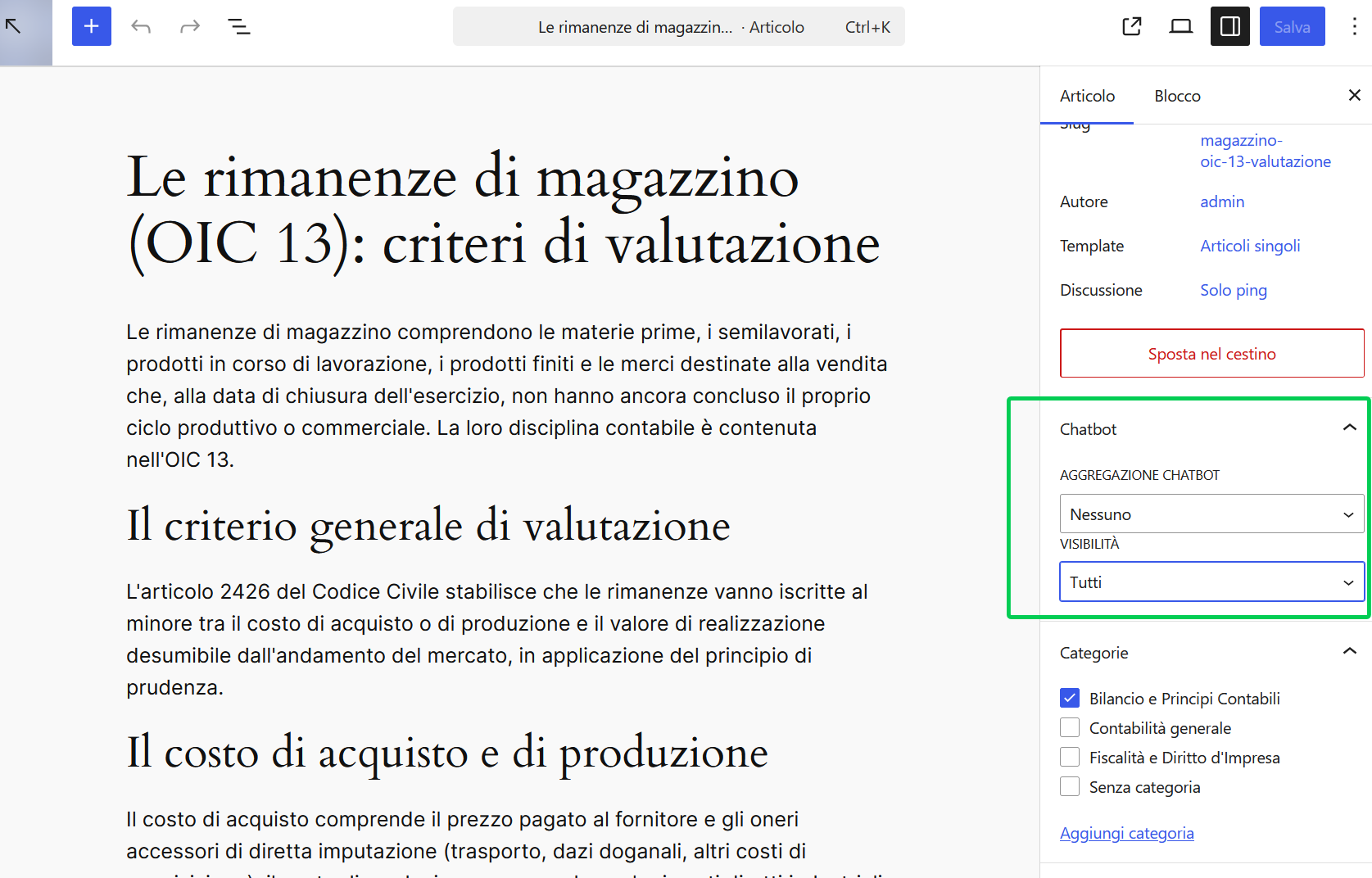Open the document overview list icon
Screen dimensions: 1372x878
(x=238, y=26)
